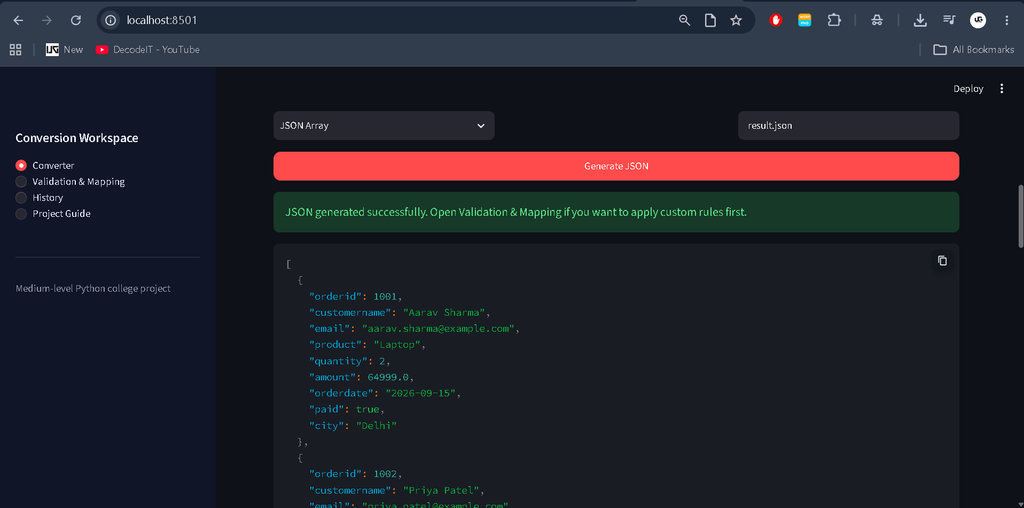The image size is (1024, 508).
Task: Click the localhost:8501 address bar
Action: (x=162, y=20)
